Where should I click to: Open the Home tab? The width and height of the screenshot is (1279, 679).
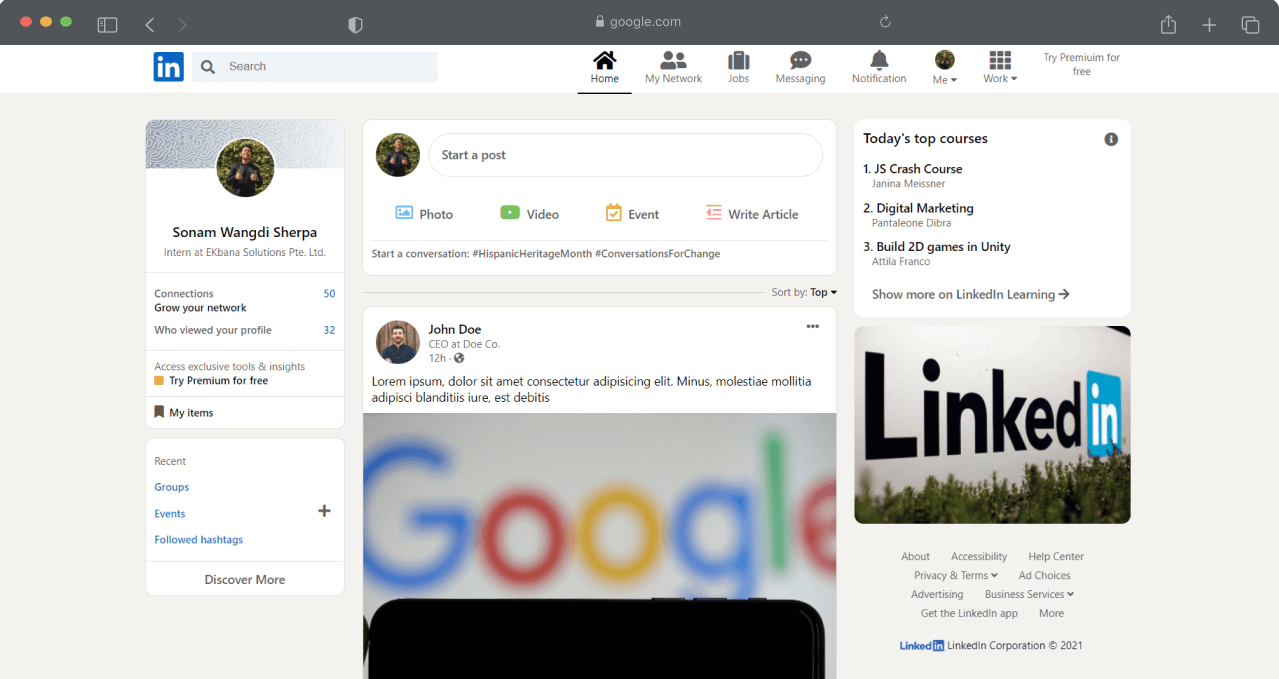pyautogui.click(x=604, y=68)
